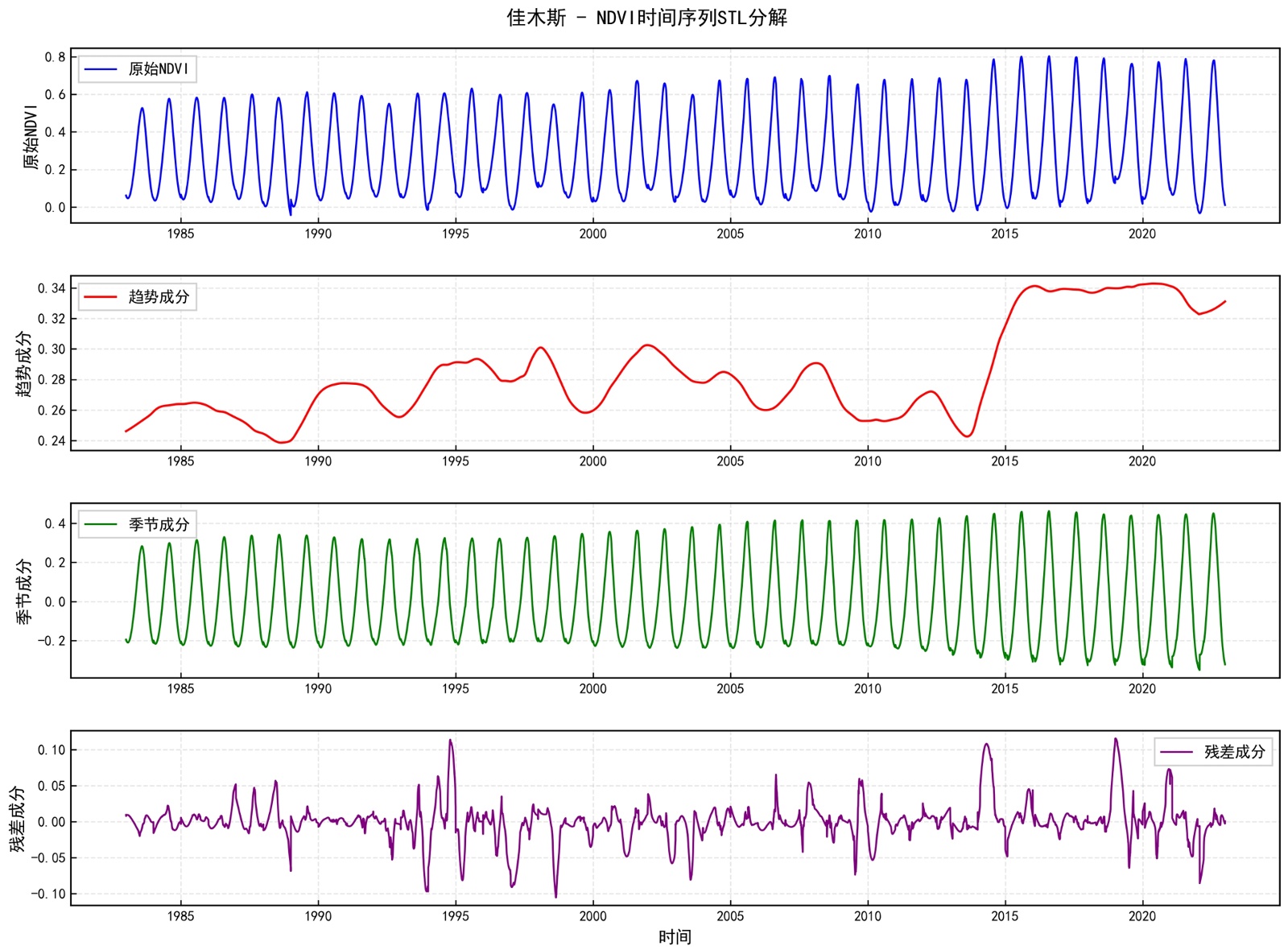Image resolution: width=1288 pixels, height=950 pixels.
Task: Click the 原始NDVI vertical y-axis label
Action: pyautogui.click(x=31, y=136)
